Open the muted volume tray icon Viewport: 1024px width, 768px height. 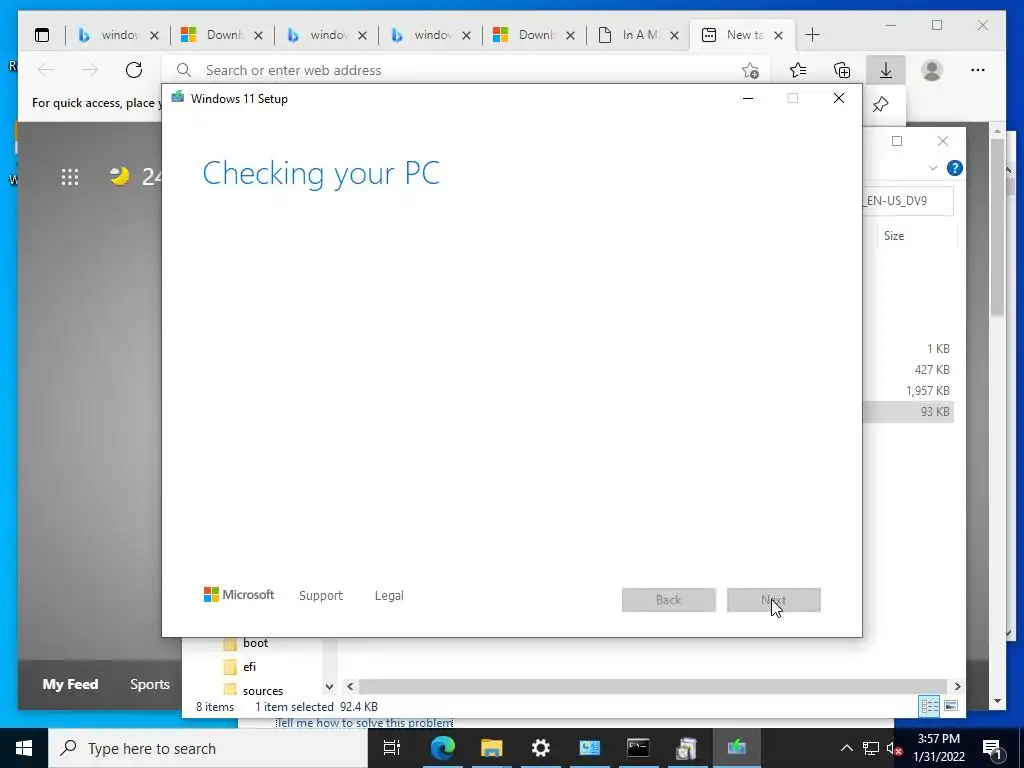[x=893, y=748]
